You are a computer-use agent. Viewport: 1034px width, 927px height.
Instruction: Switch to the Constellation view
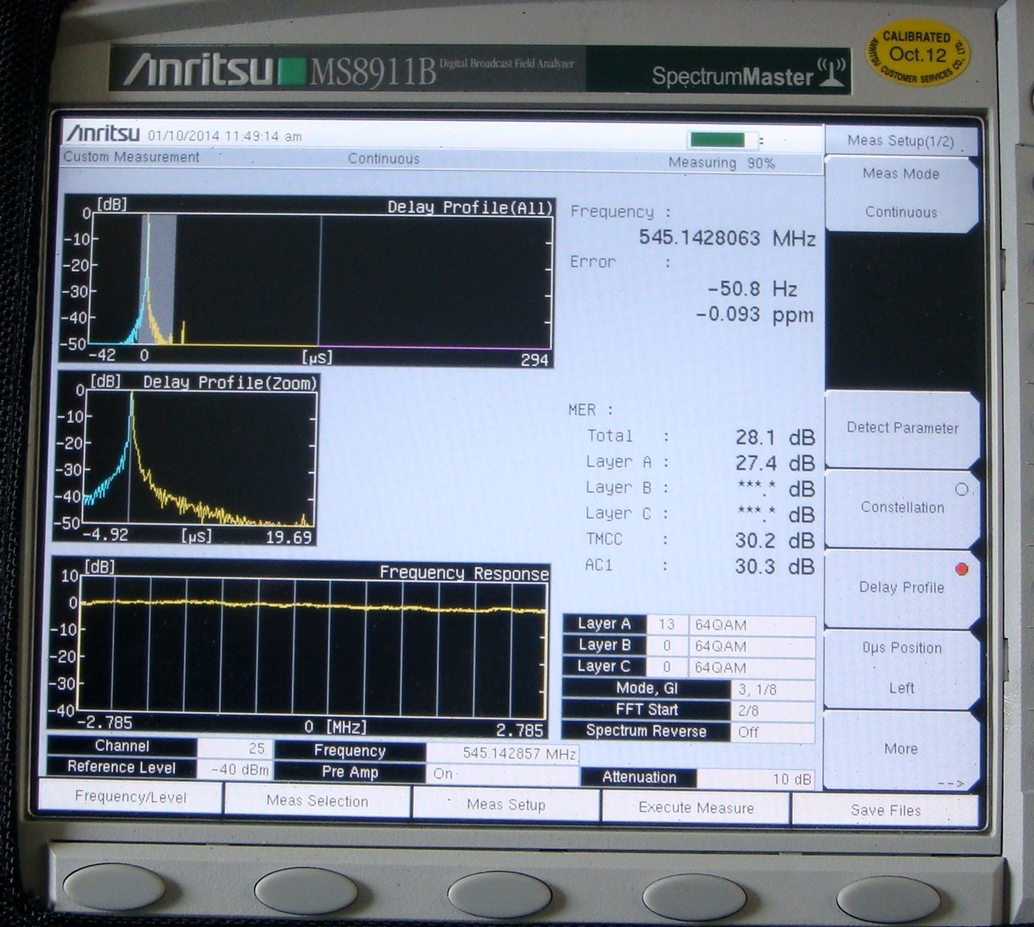(x=901, y=507)
